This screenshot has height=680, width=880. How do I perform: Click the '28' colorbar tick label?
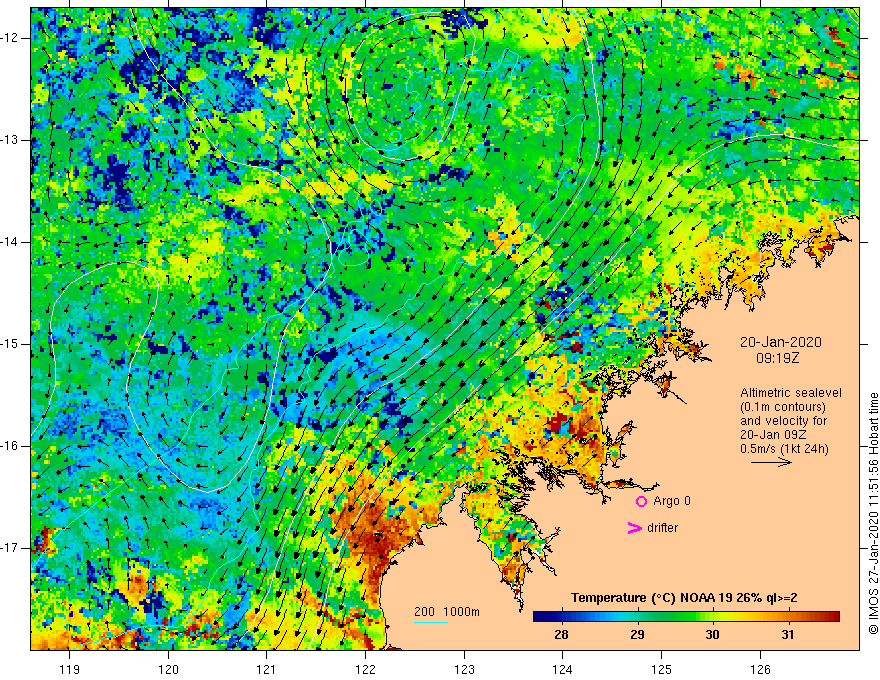561,635
